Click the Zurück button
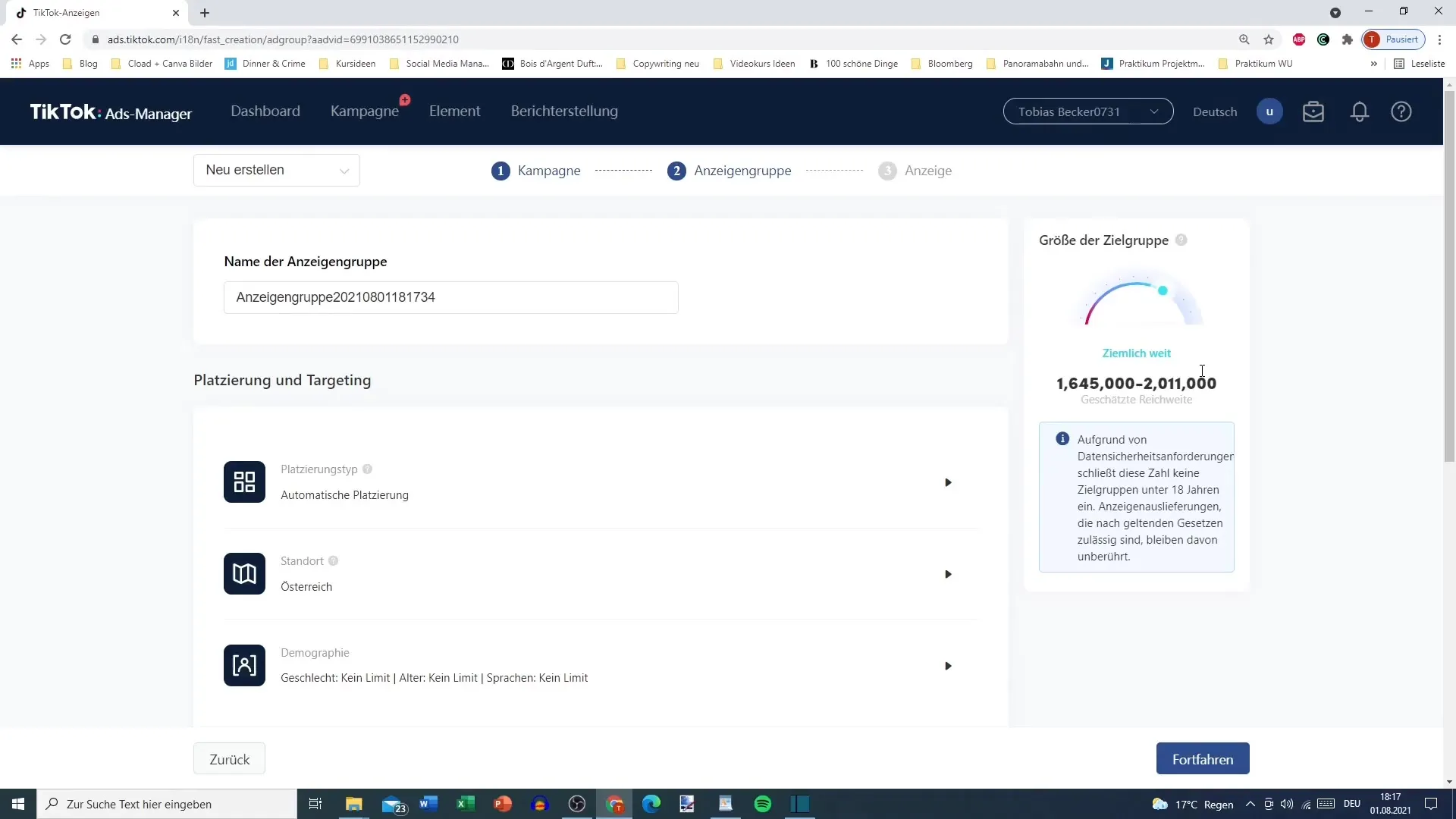This screenshot has height=819, width=1456. click(x=229, y=759)
